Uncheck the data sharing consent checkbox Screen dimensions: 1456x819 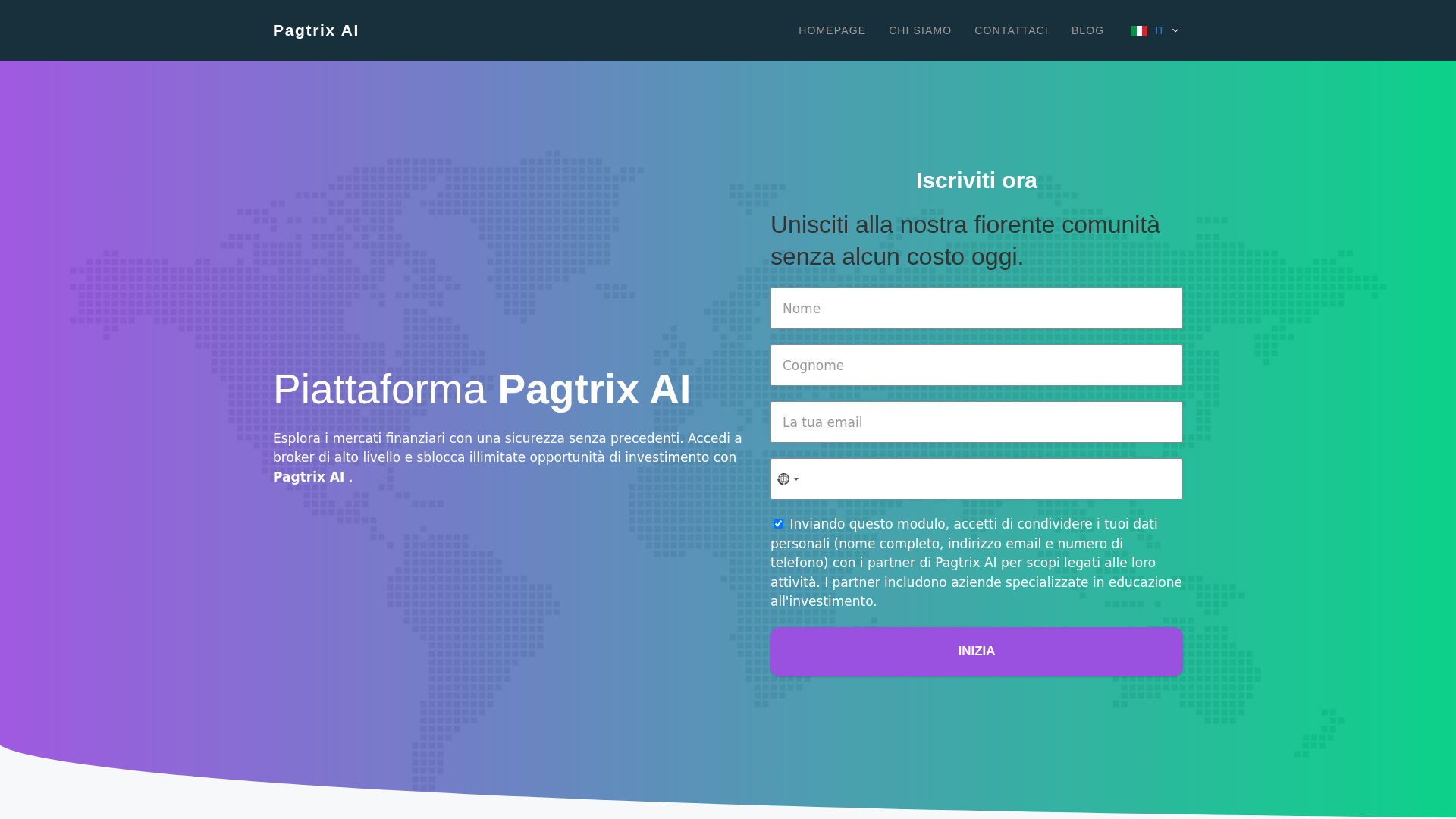coord(778,524)
